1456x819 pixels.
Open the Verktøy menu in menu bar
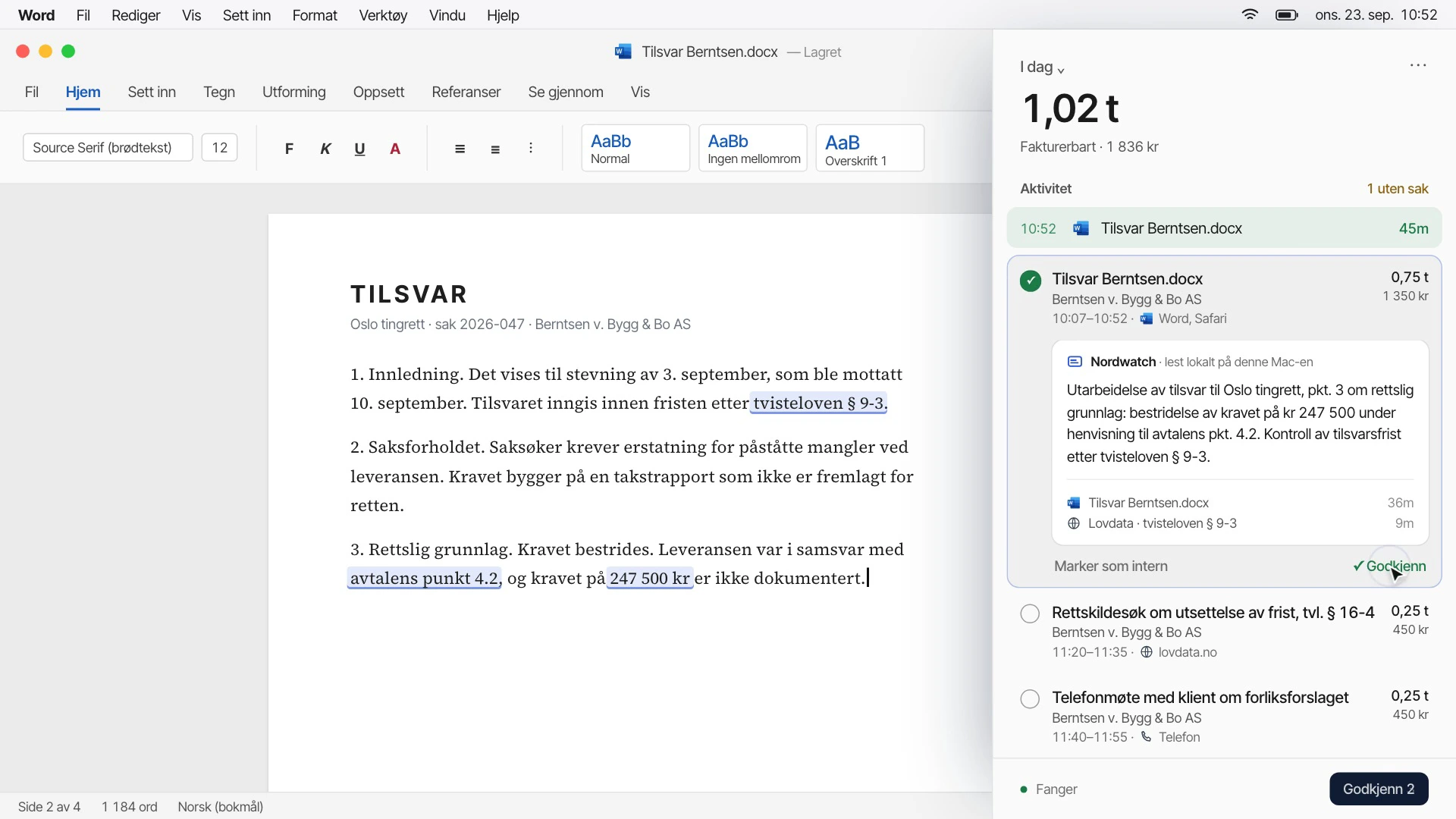pos(383,15)
